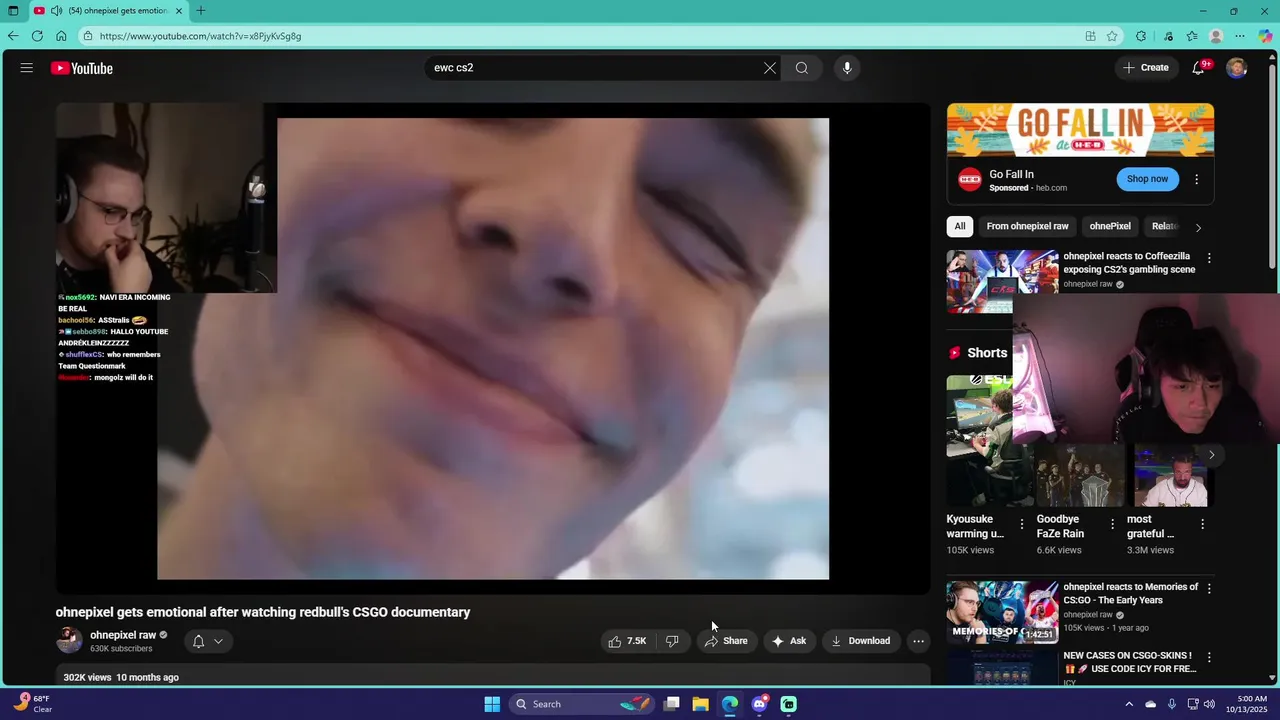Click the video player to pause

pyautogui.click(x=493, y=348)
